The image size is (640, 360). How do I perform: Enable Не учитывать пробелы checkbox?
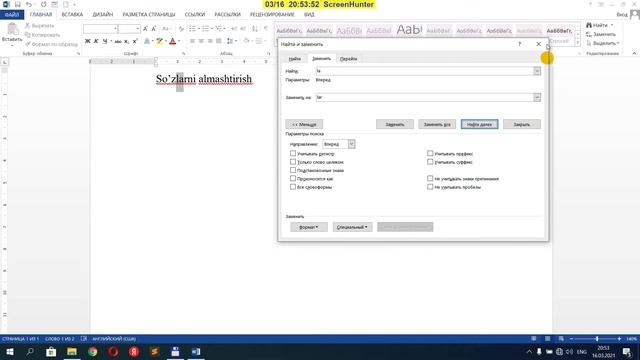[x=430, y=187]
